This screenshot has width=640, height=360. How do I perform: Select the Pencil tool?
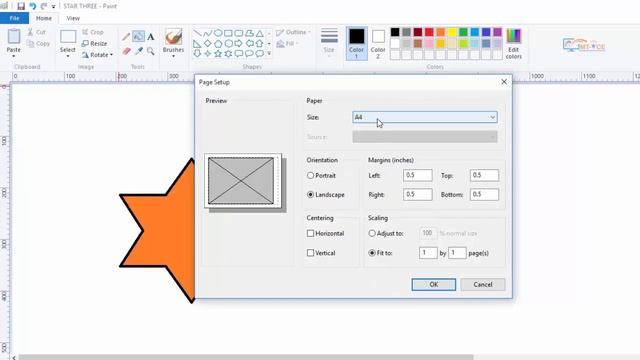126,37
